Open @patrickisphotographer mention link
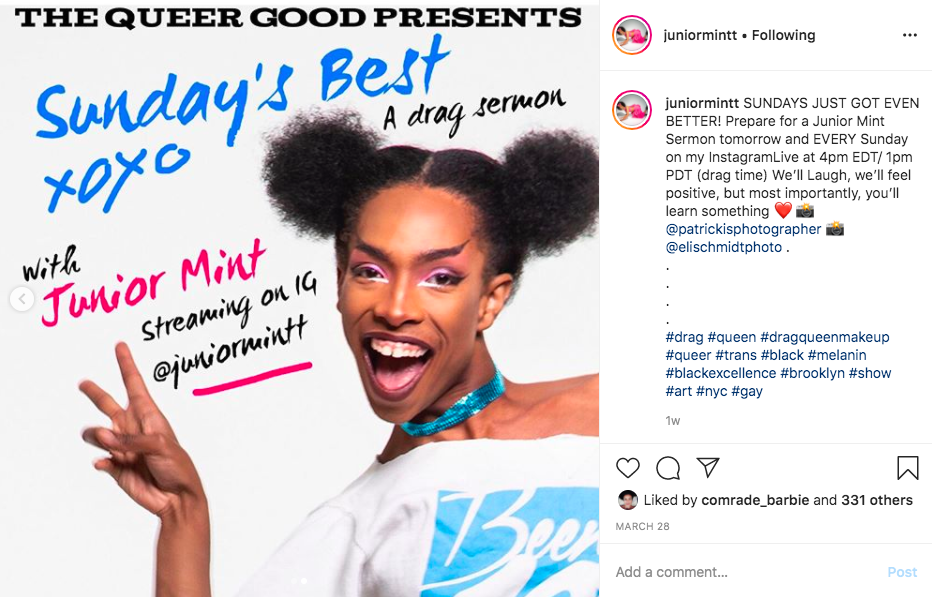 point(743,229)
